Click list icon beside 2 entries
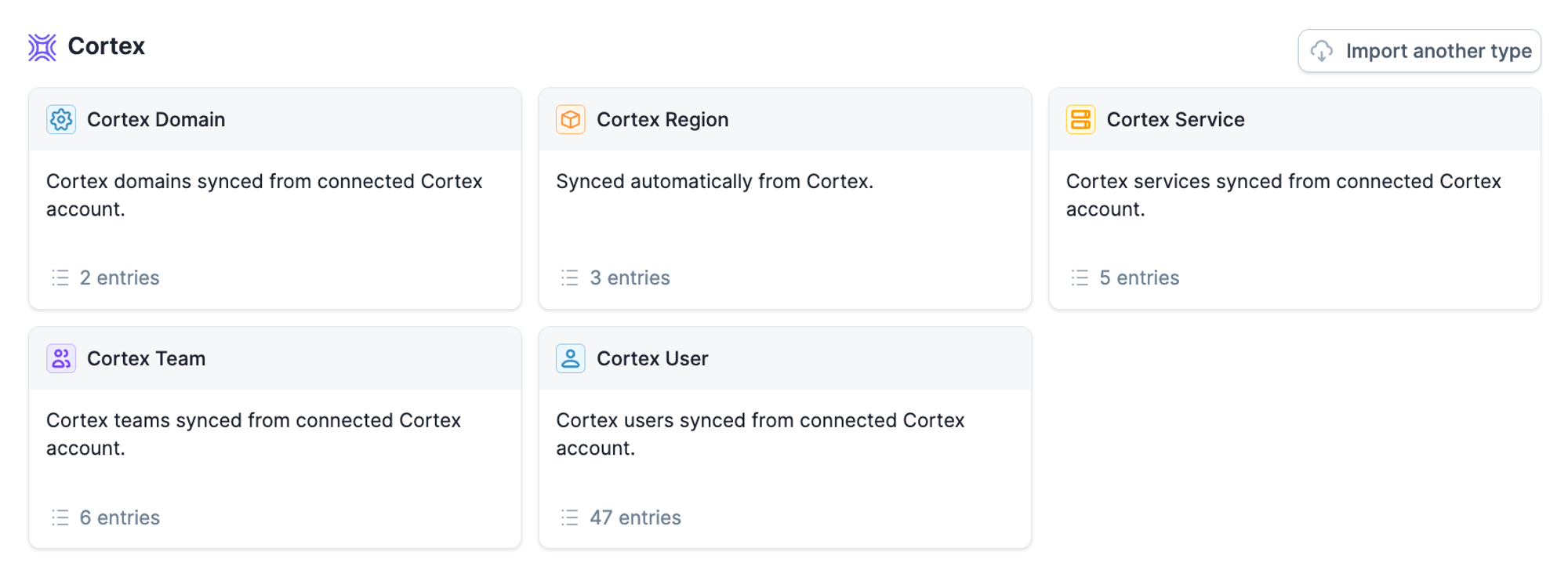 60,278
